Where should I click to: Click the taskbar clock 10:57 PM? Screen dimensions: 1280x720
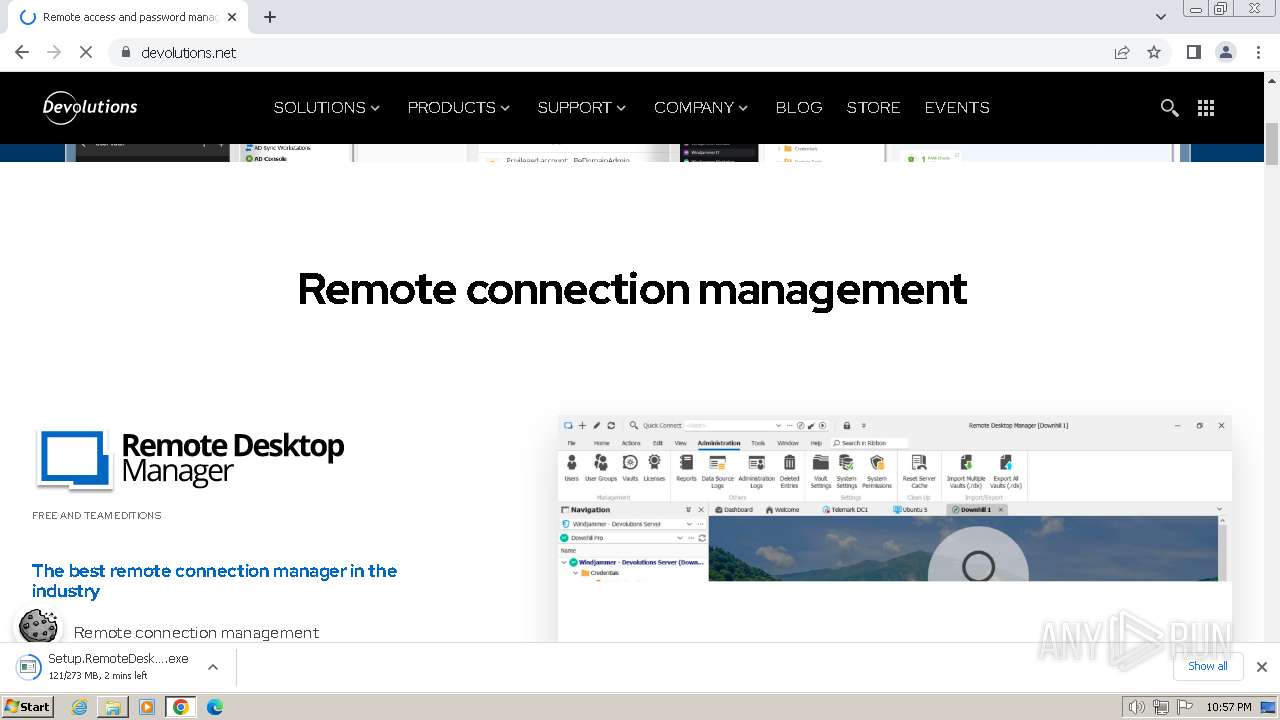(1229, 707)
